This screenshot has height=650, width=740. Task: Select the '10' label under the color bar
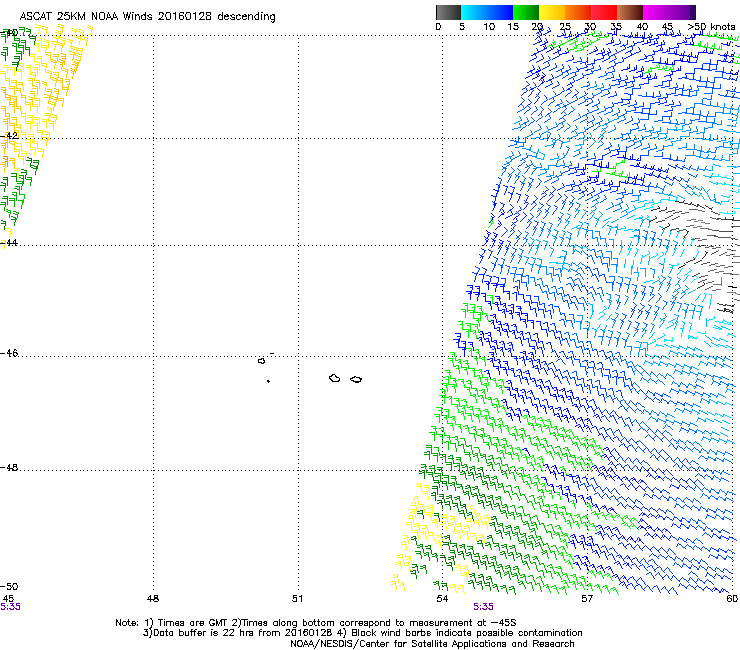pos(489,27)
